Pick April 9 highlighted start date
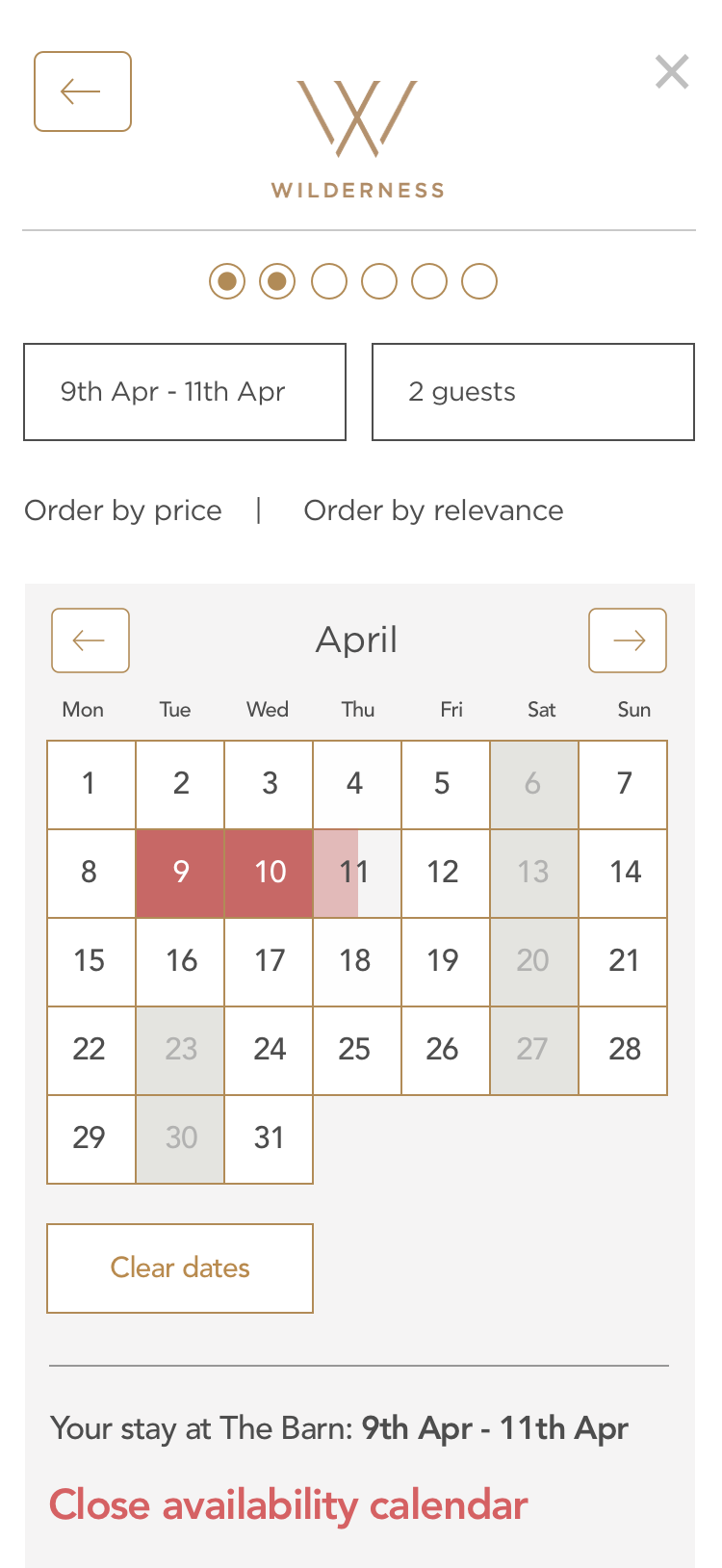 pyautogui.click(x=180, y=873)
